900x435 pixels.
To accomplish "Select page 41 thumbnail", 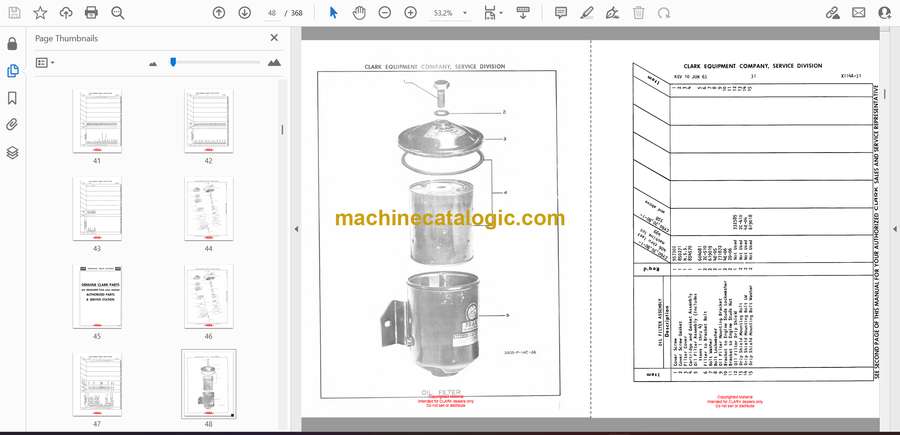I will 97,121.
